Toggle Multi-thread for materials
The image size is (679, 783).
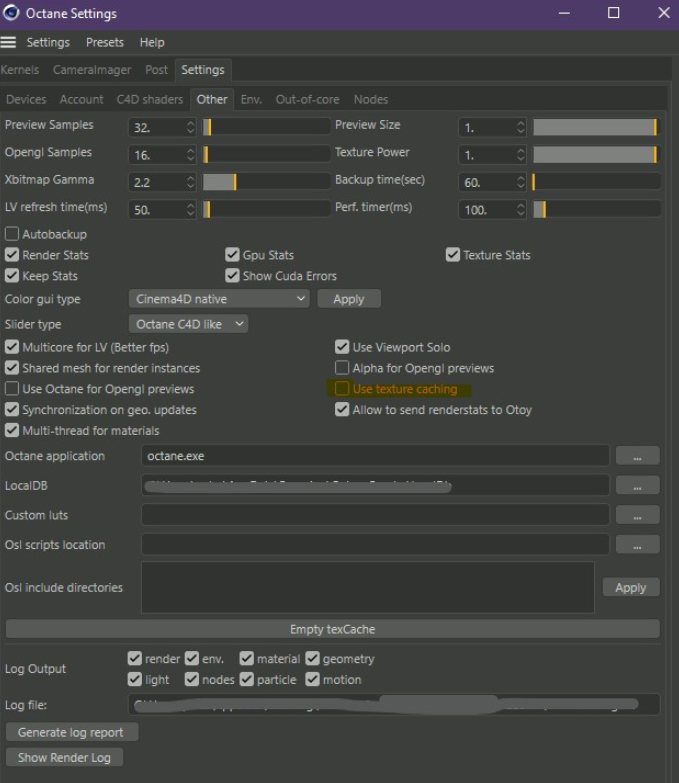tap(12, 430)
